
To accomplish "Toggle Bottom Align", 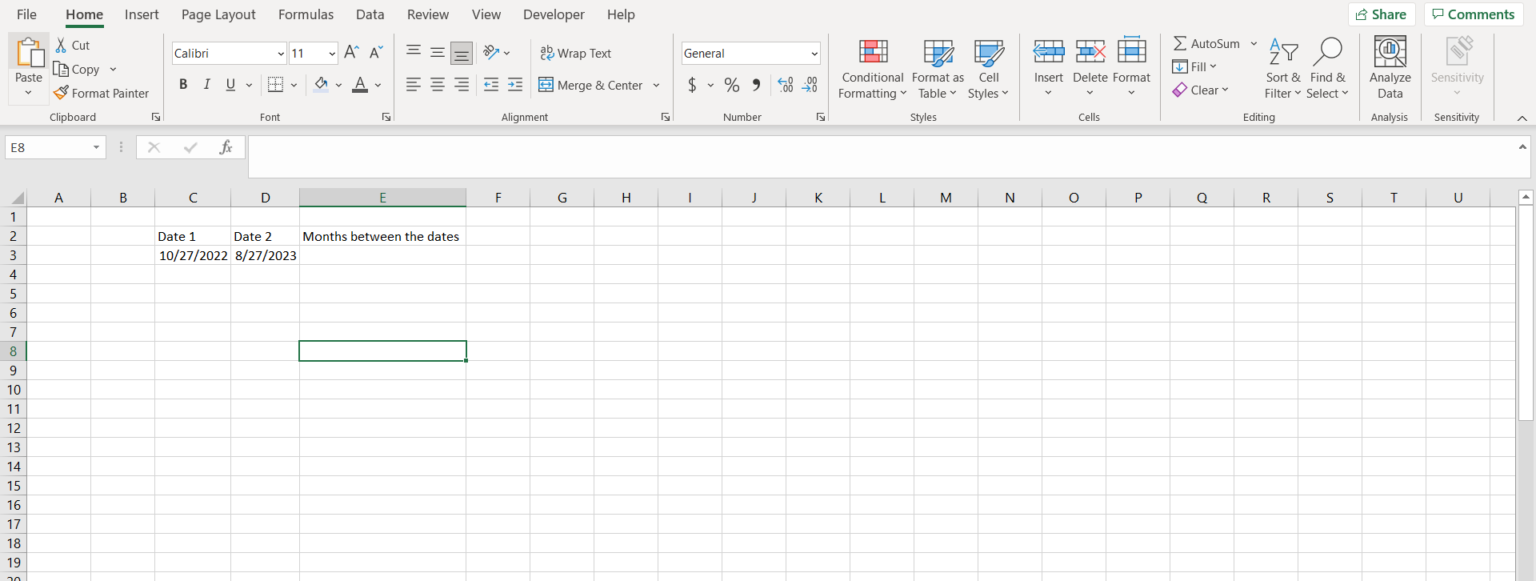I will tap(461, 53).
